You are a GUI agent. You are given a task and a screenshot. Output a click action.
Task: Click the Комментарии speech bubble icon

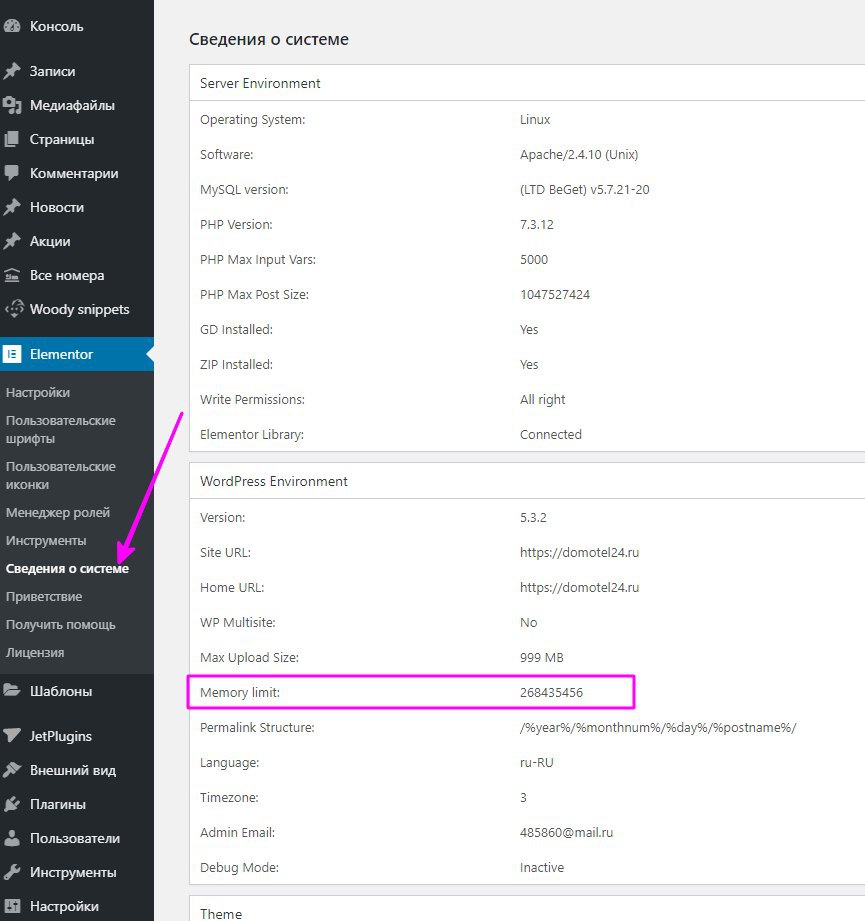(12, 173)
